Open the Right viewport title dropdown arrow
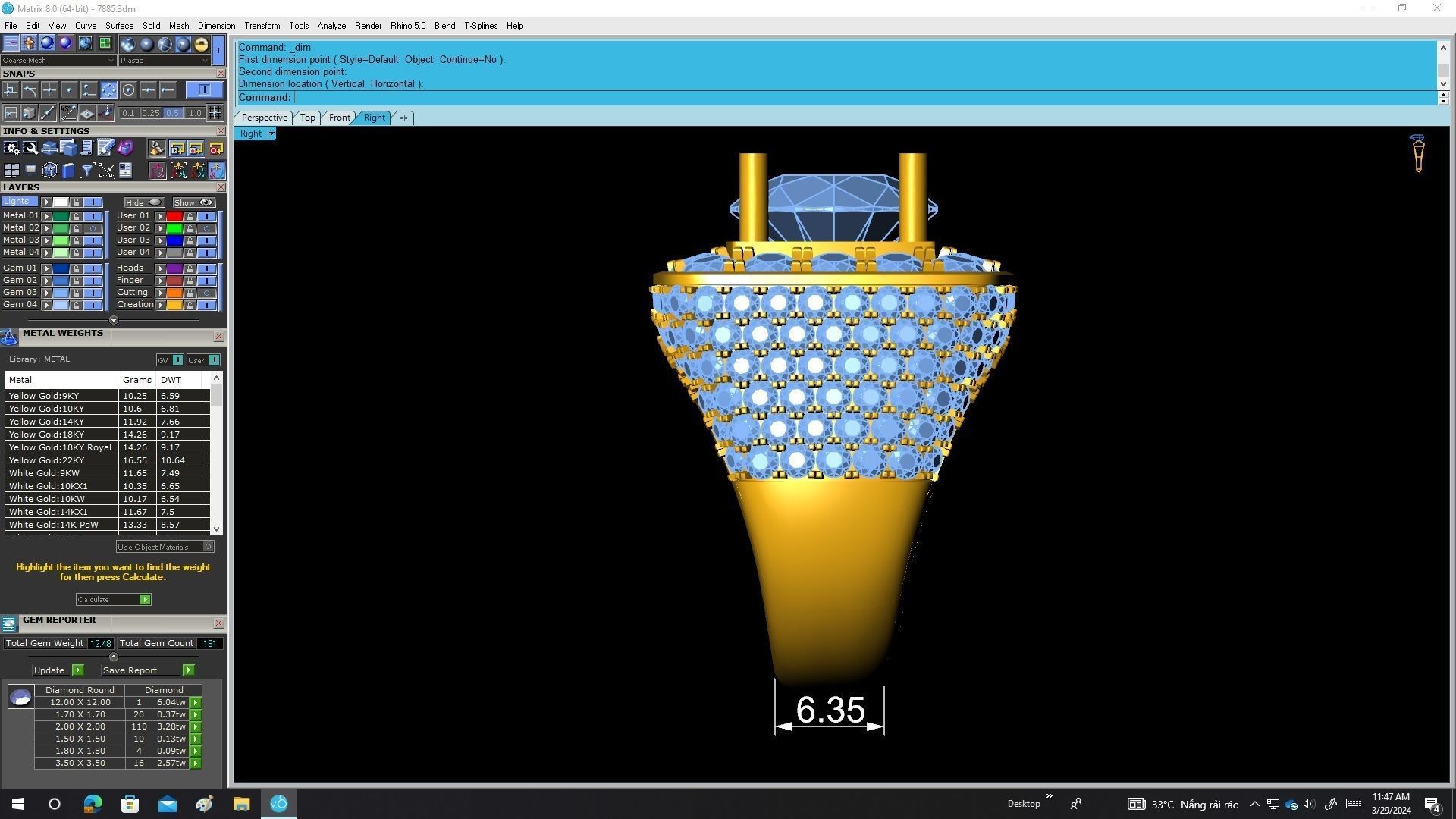This screenshot has height=819, width=1456. point(271,133)
